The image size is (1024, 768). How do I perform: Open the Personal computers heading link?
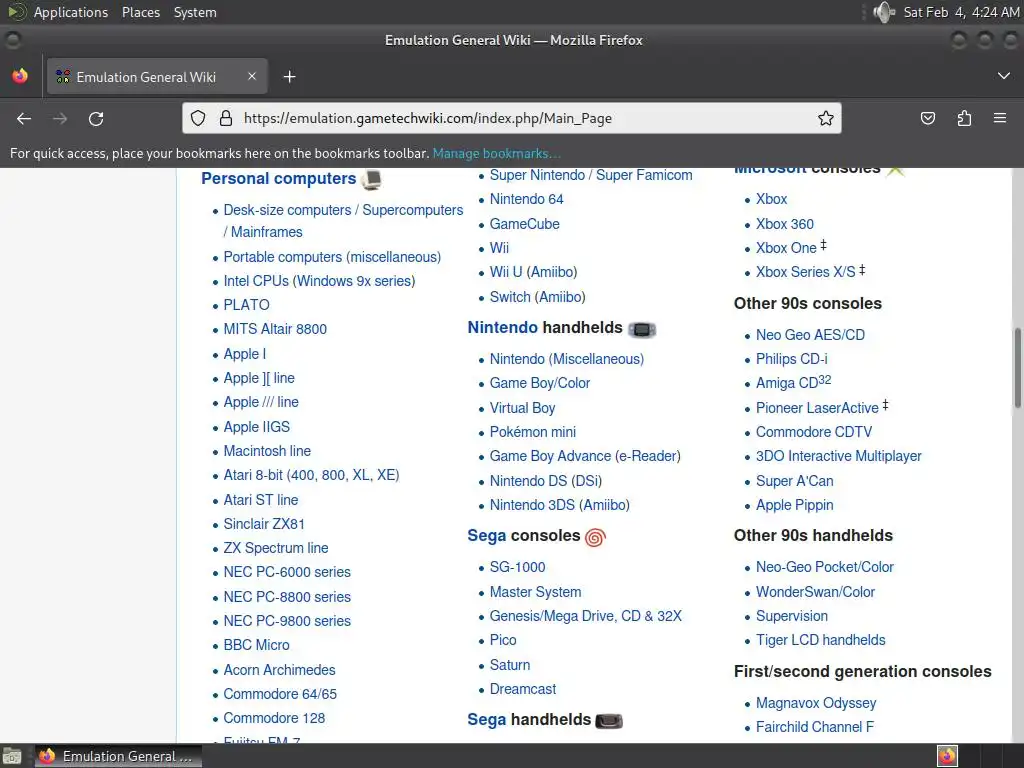click(279, 178)
